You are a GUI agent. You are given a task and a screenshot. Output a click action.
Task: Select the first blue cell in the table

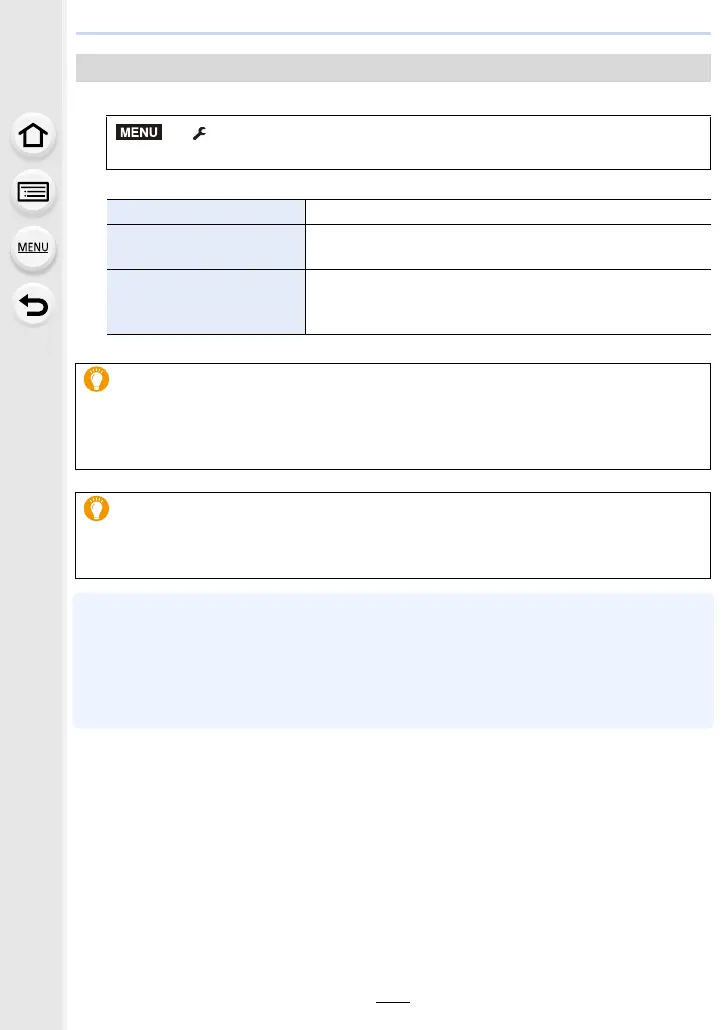tap(205, 210)
